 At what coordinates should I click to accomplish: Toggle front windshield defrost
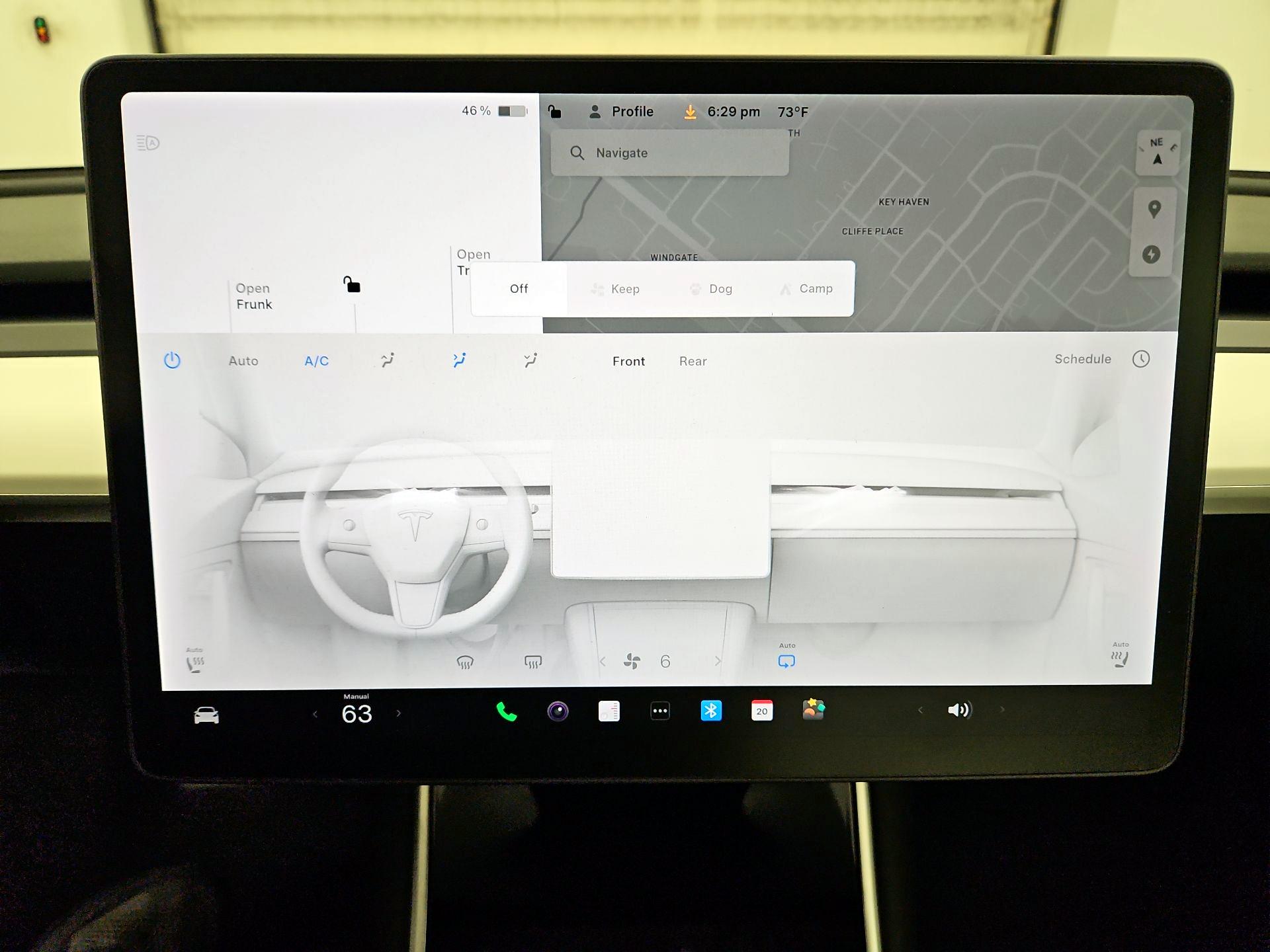(x=465, y=662)
